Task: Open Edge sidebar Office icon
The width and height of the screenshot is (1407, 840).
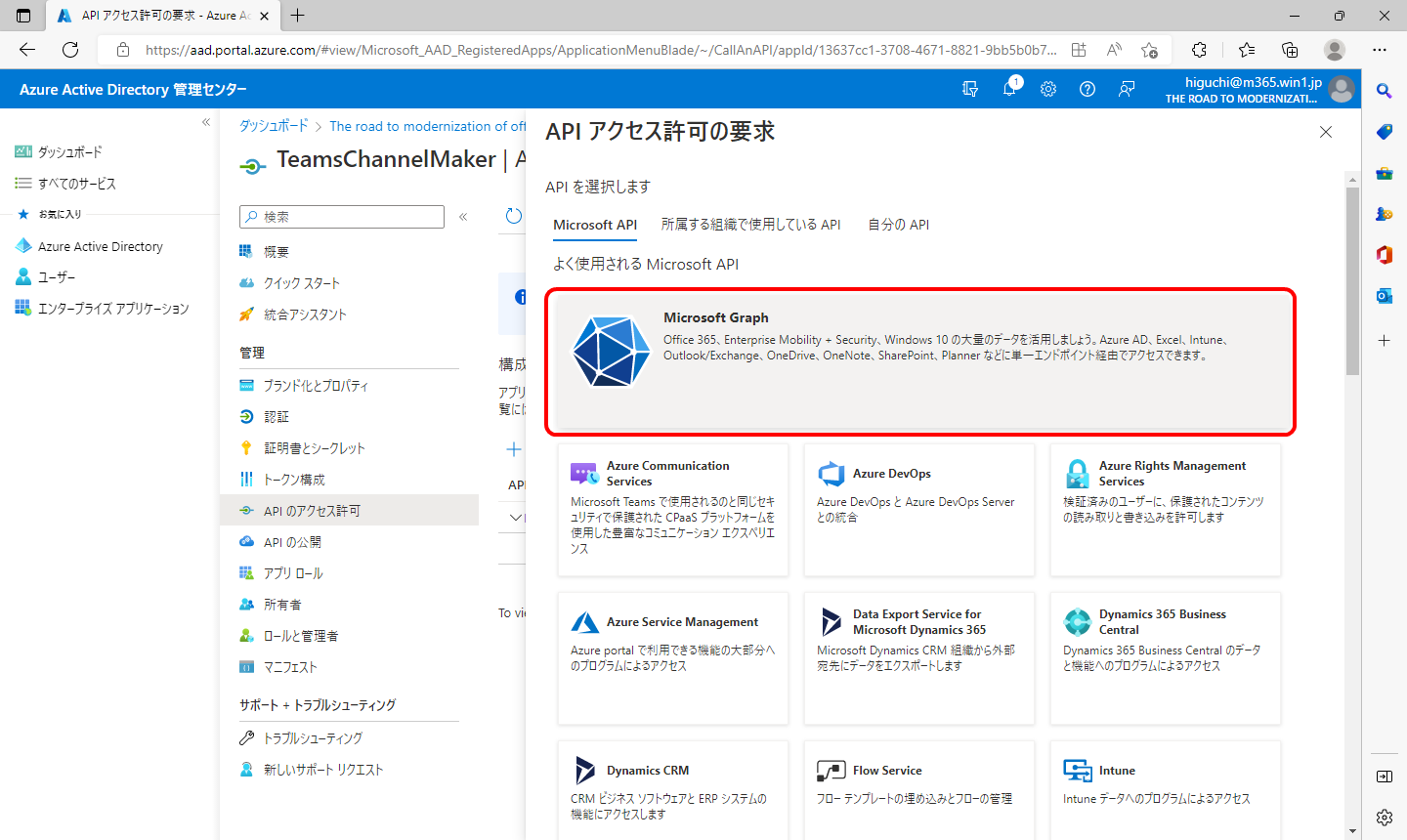Action: click(1385, 255)
